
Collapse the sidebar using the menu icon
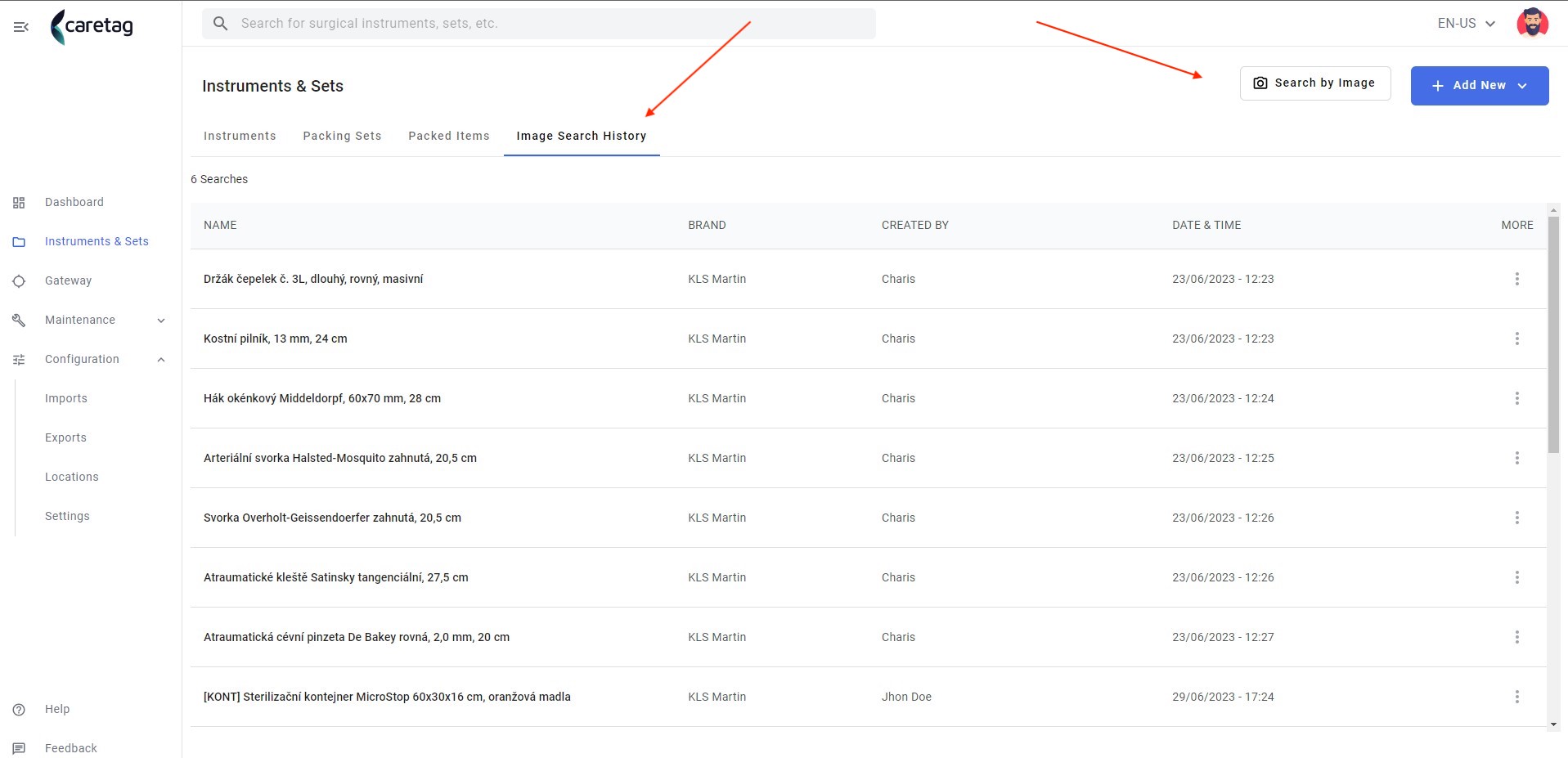[x=21, y=27]
